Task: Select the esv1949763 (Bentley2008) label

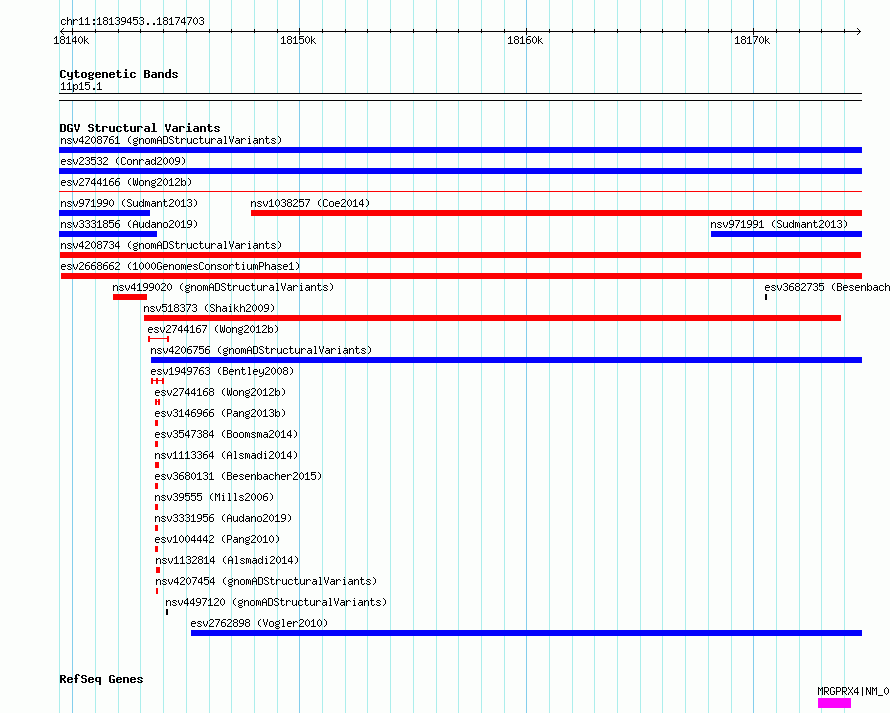Action: tap(222, 371)
